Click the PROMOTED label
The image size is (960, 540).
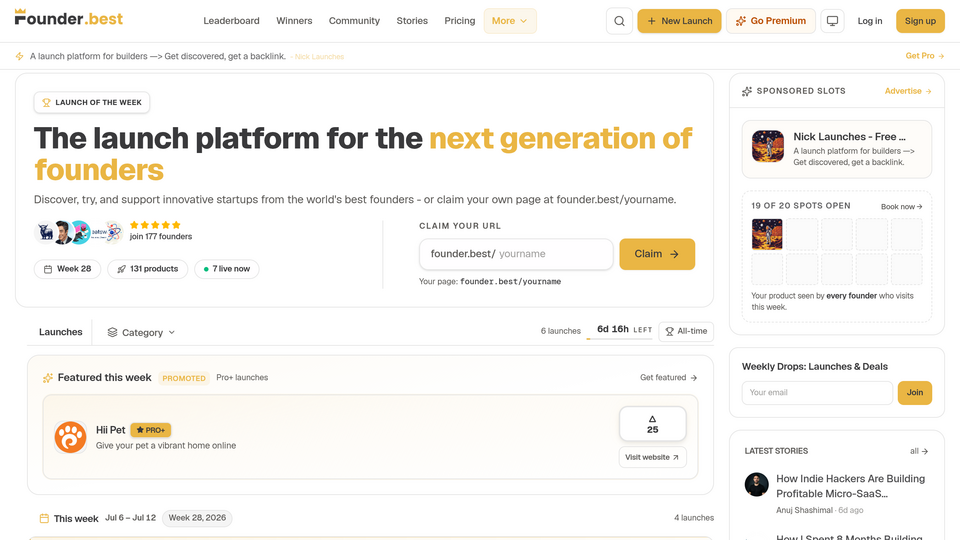[184, 378]
